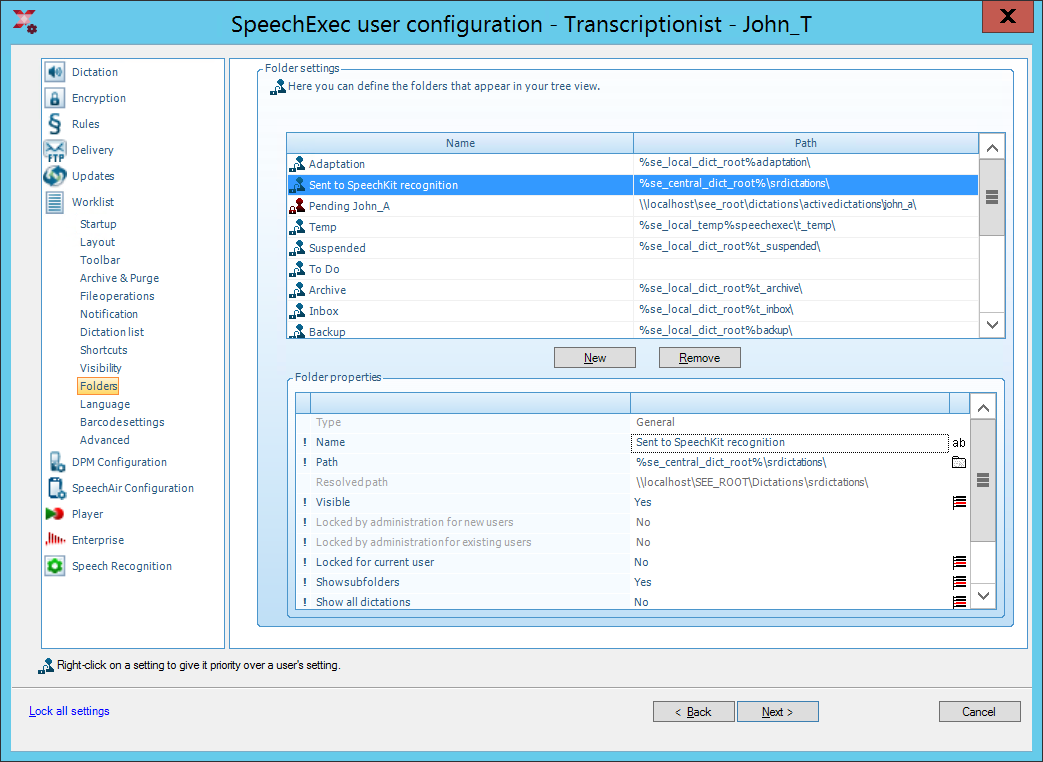The width and height of the screenshot is (1043, 762).
Task: Click the Next button
Action: 778,711
